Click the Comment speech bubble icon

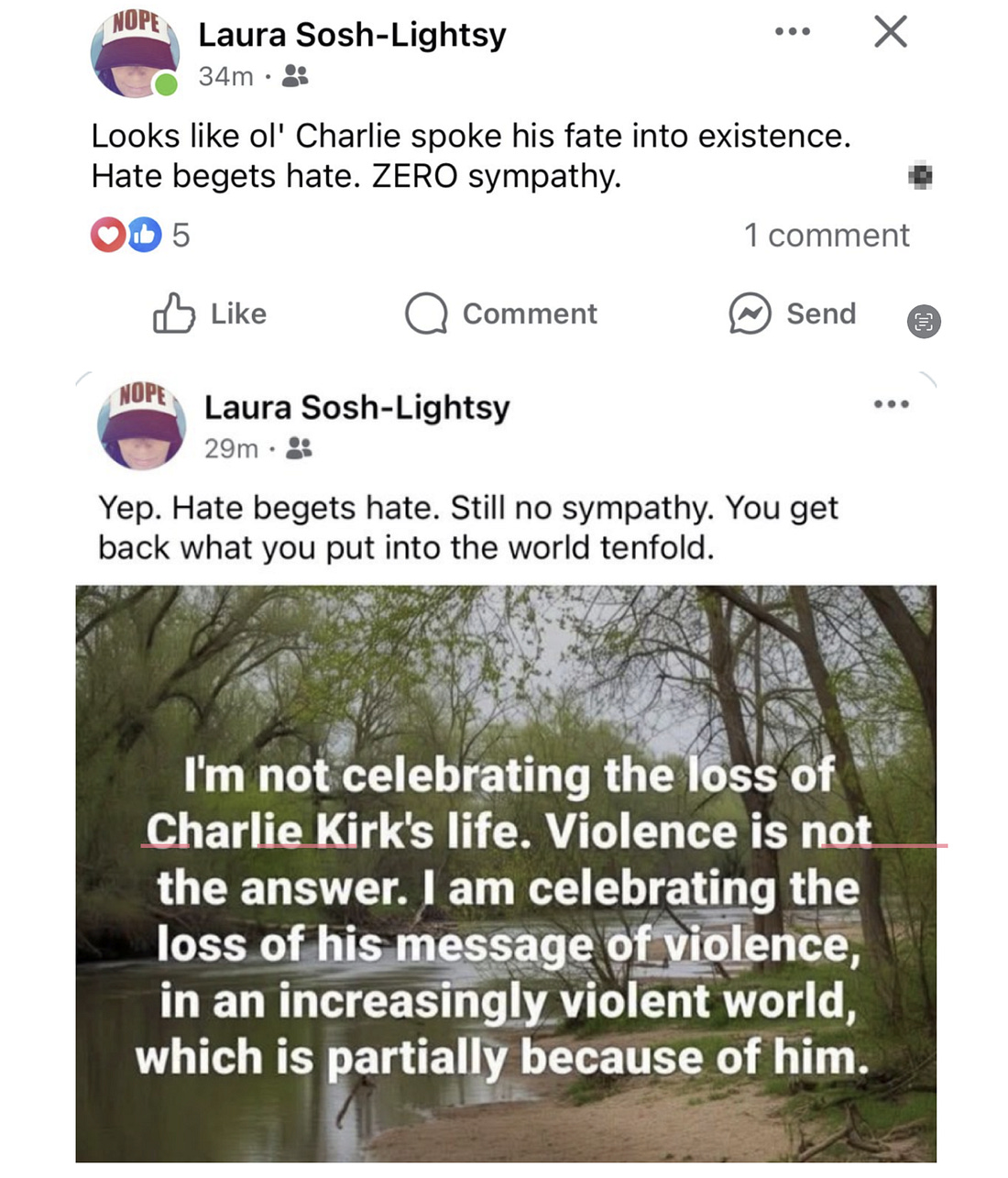pos(426,314)
